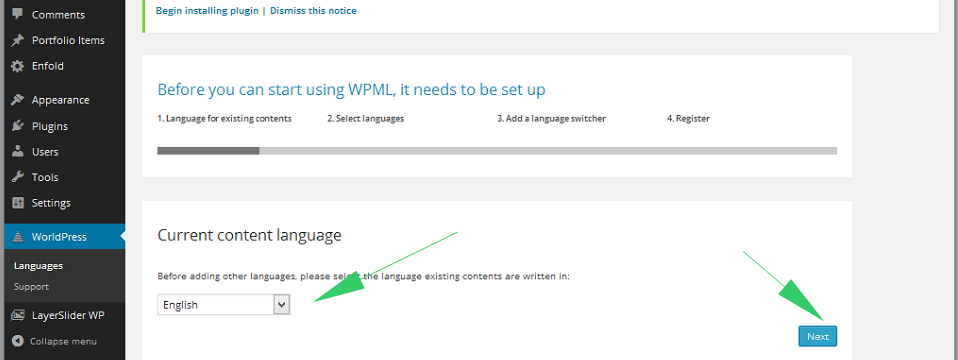Click the Tools wrench icon
The height and width of the screenshot is (360, 958).
point(18,177)
